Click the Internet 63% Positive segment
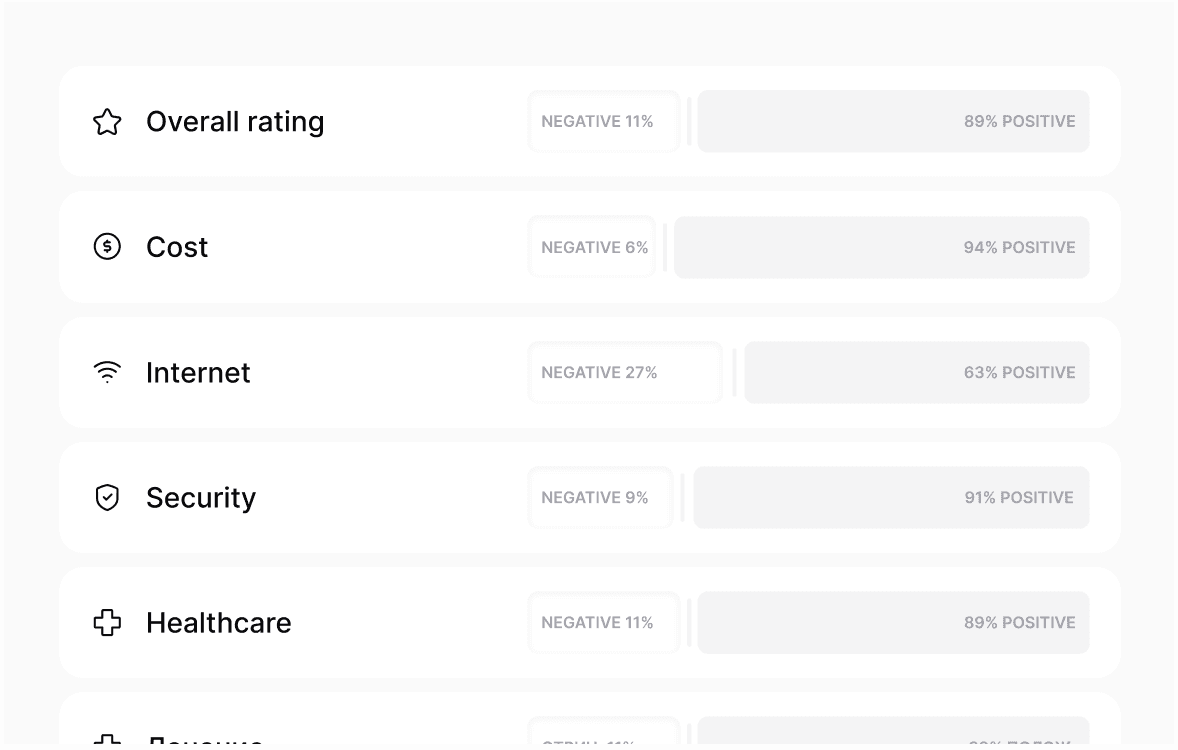The image size is (1178, 750). (917, 372)
